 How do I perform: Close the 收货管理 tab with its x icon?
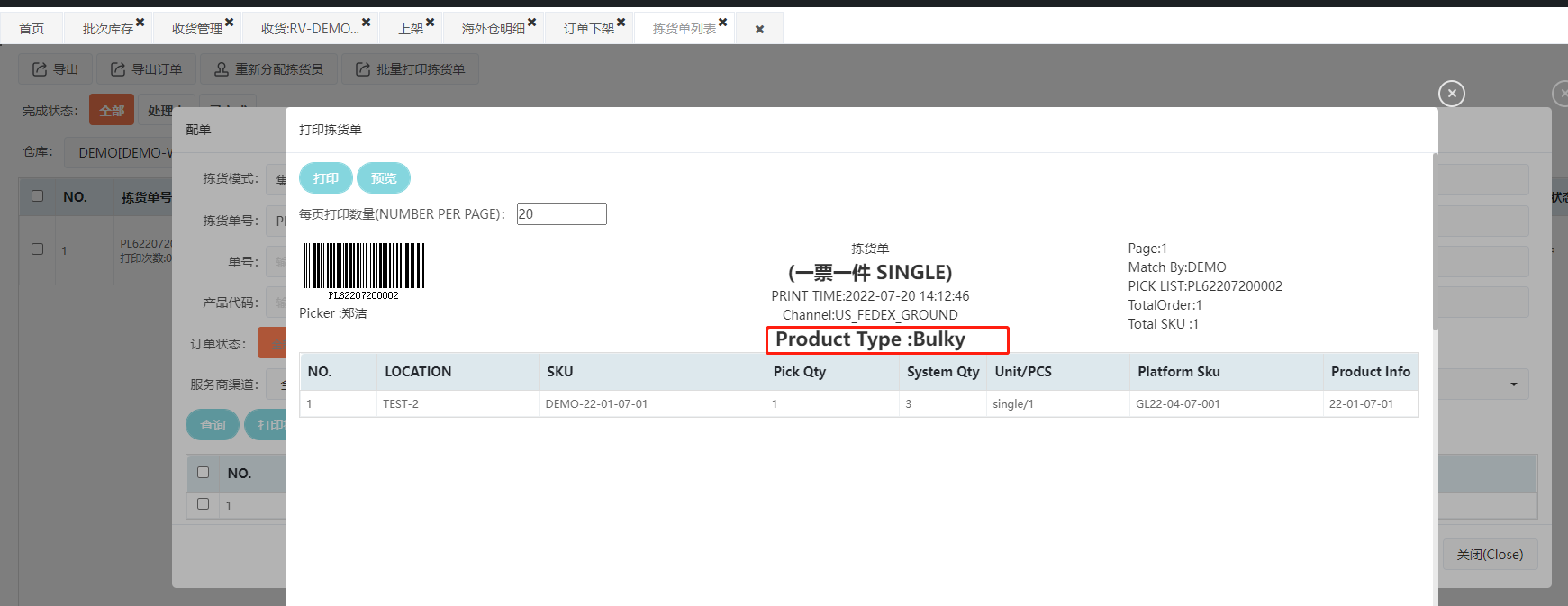click(230, 23)
